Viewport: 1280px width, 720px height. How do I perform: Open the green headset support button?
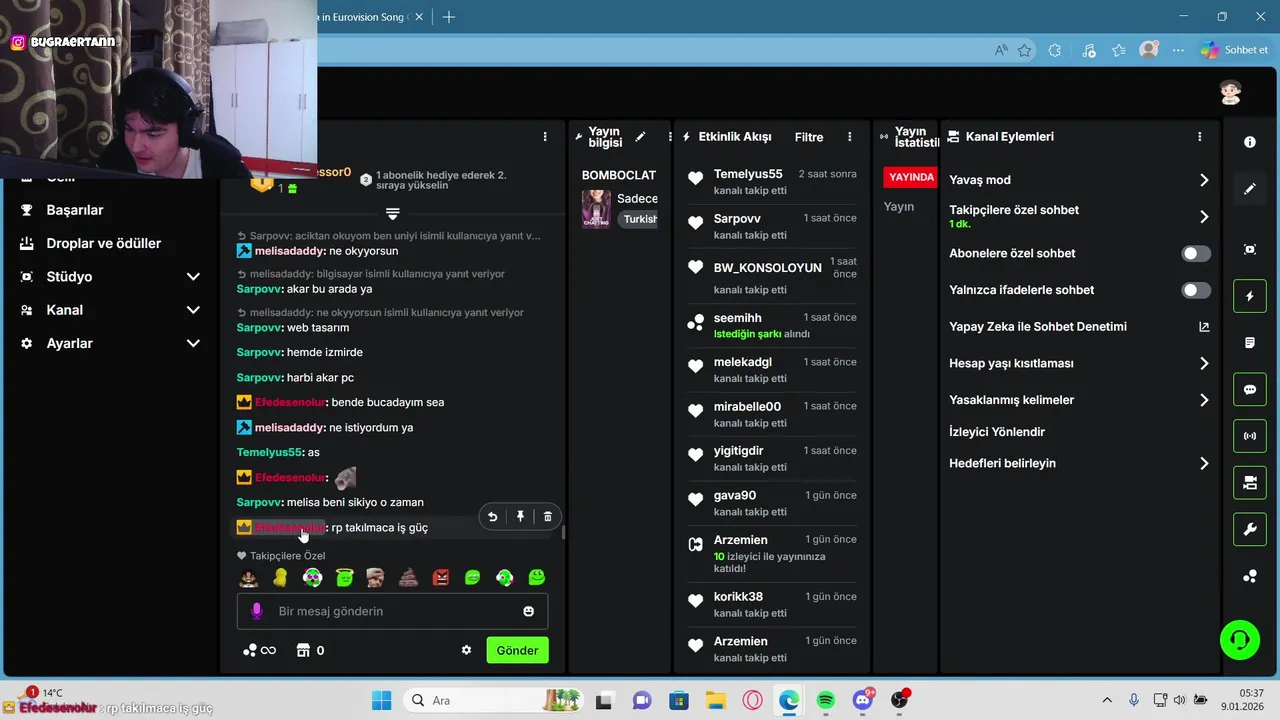pyautogui.click(x=1240, y=640)
